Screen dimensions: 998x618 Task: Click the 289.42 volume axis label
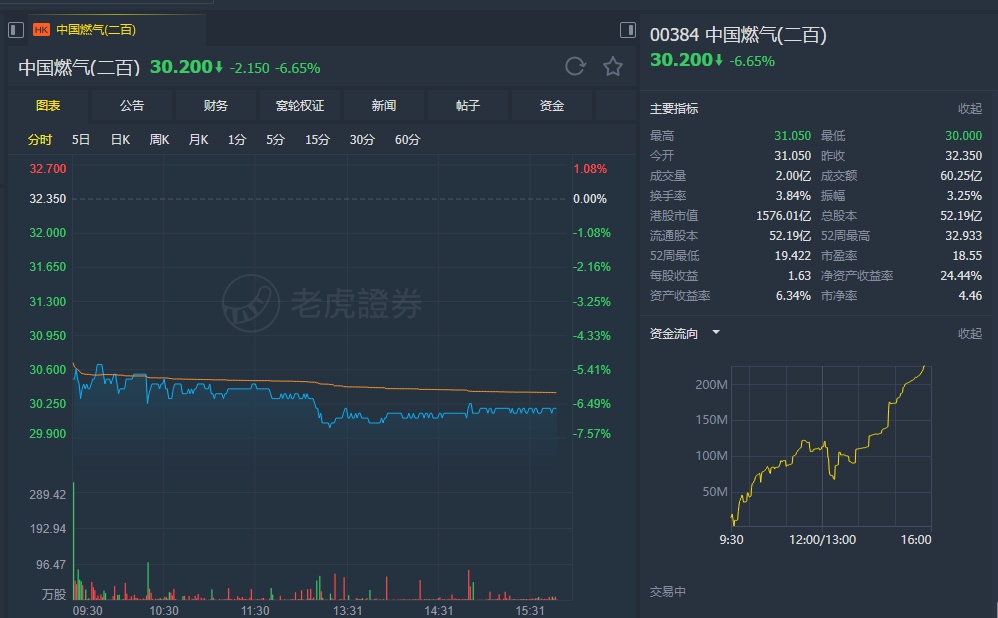click(48, 495)
